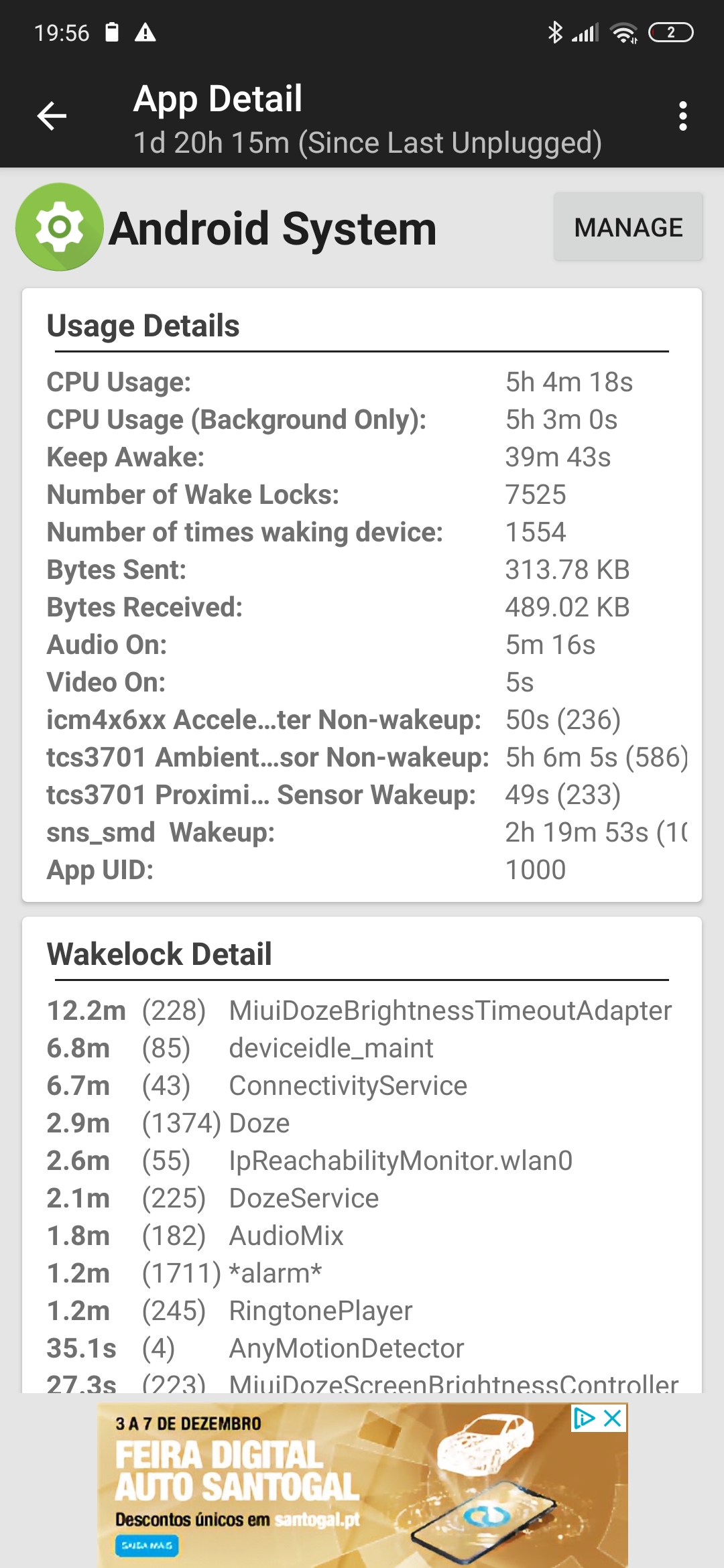
Task: Tap the App Detail title subtitle text
Action: point(367,143)
